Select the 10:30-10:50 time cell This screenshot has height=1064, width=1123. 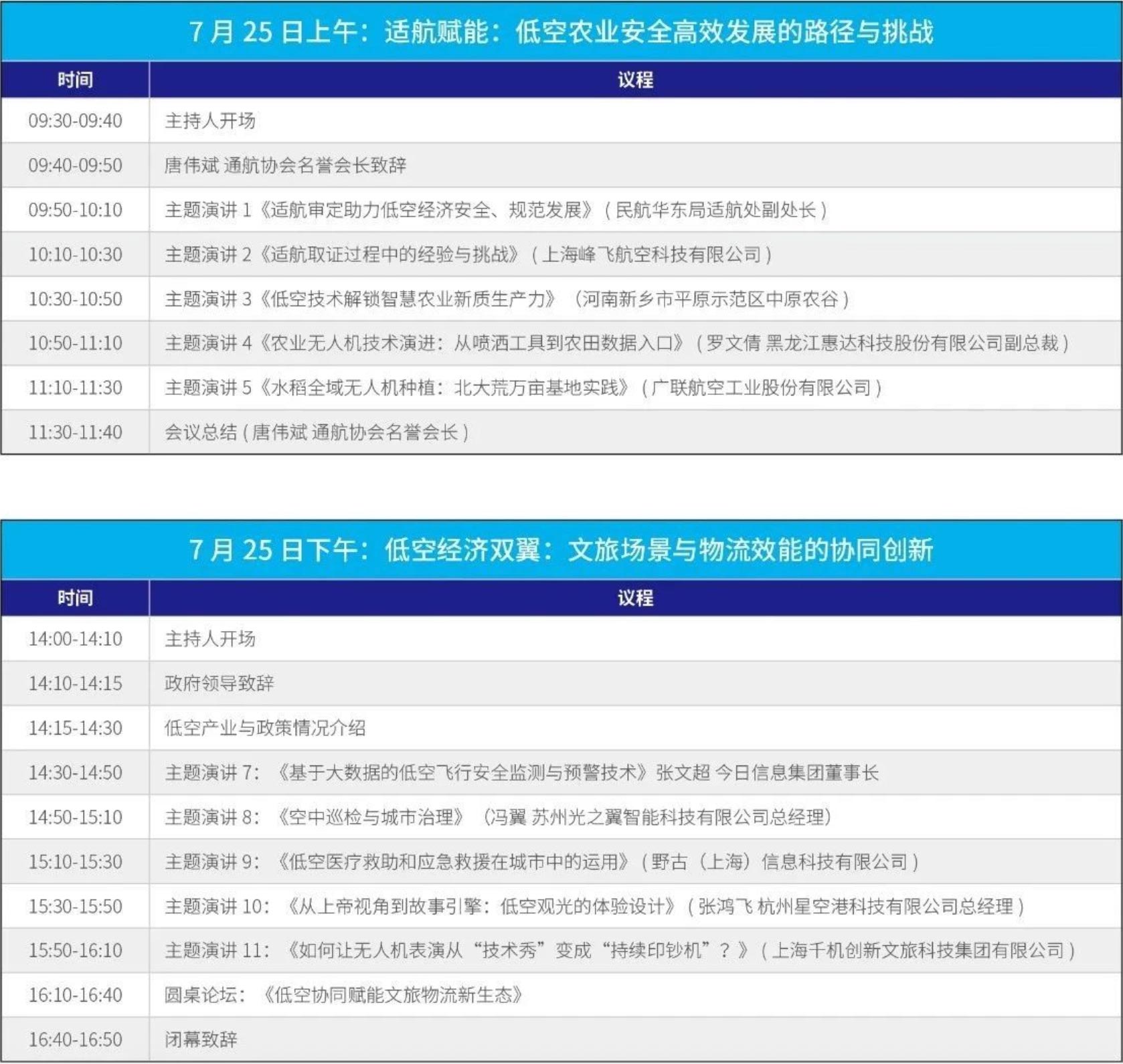[75, 299]
